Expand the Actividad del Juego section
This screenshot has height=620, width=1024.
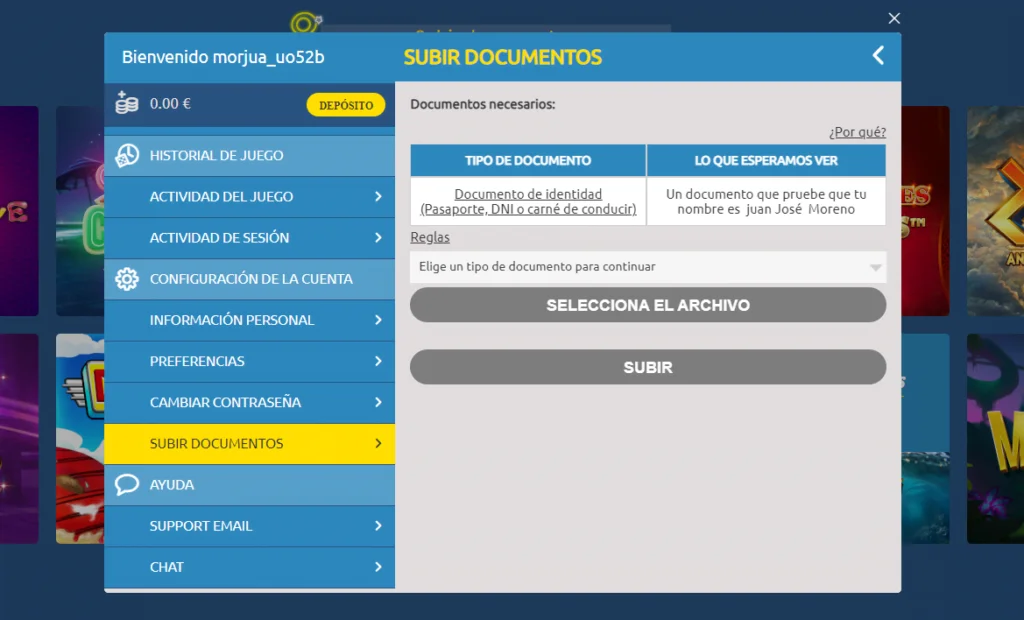coord(250,197)
